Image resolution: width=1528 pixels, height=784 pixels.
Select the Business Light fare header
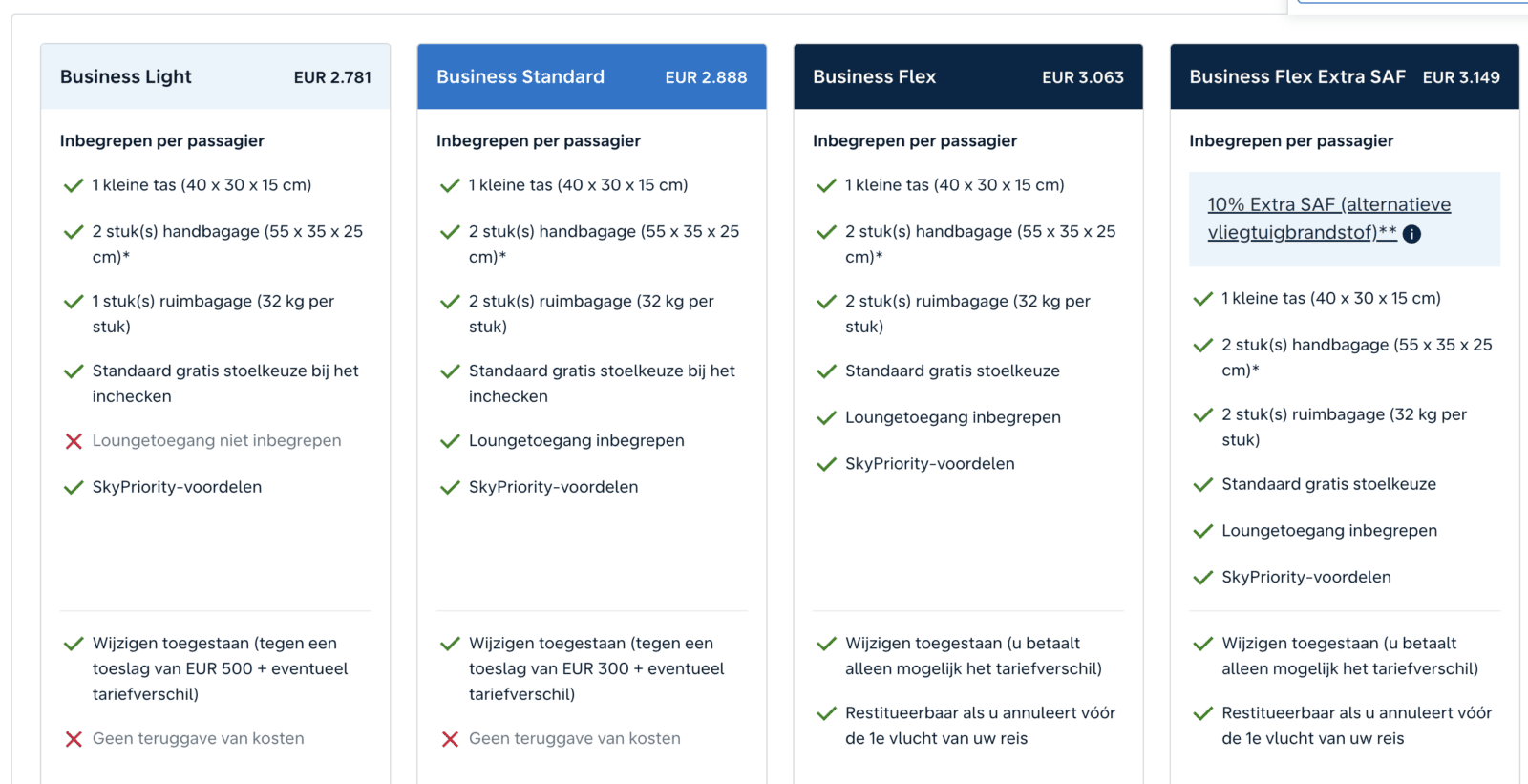click(216, 76)
